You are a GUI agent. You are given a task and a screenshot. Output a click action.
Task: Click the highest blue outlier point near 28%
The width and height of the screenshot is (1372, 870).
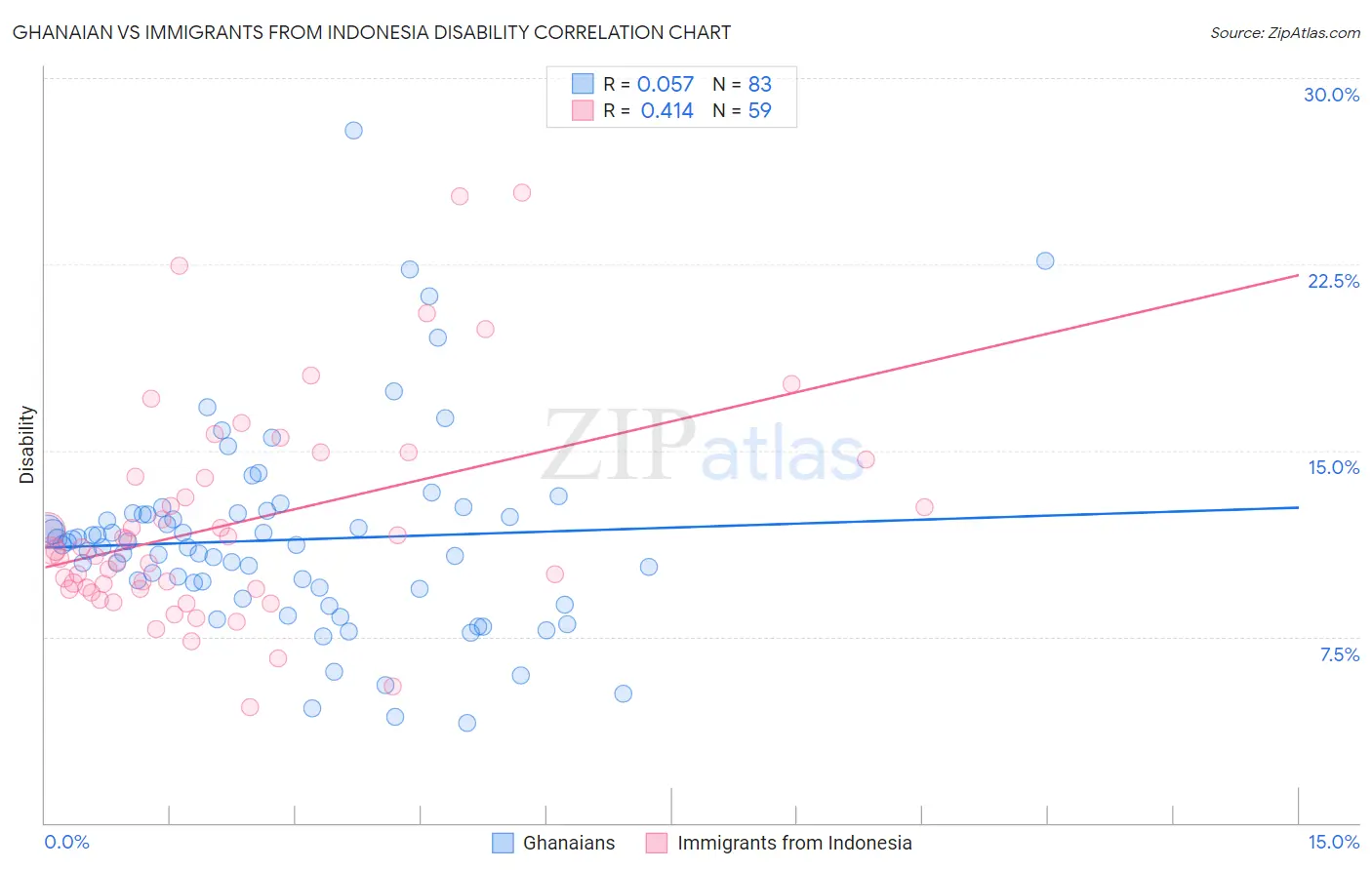353,130
